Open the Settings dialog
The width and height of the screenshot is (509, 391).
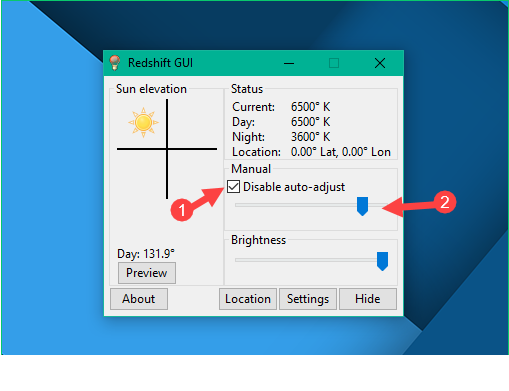(x=308, y=299)
